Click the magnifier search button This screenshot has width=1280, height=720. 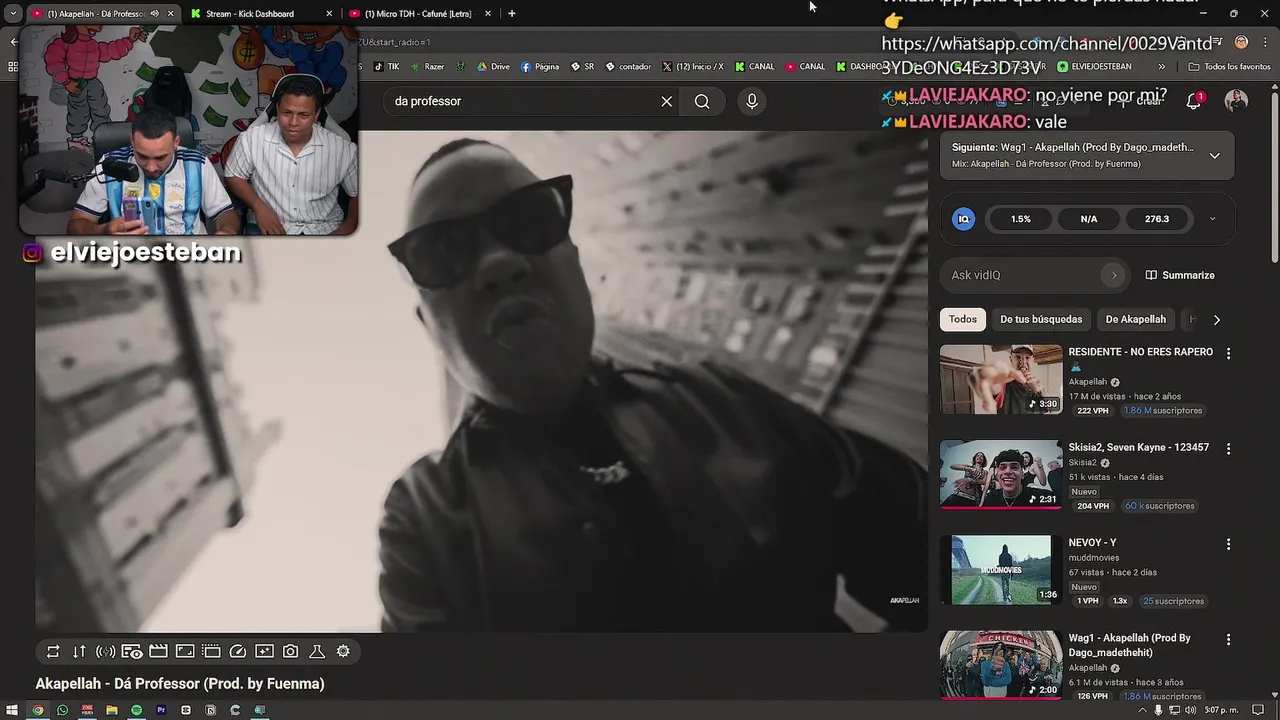click(702, 101)
